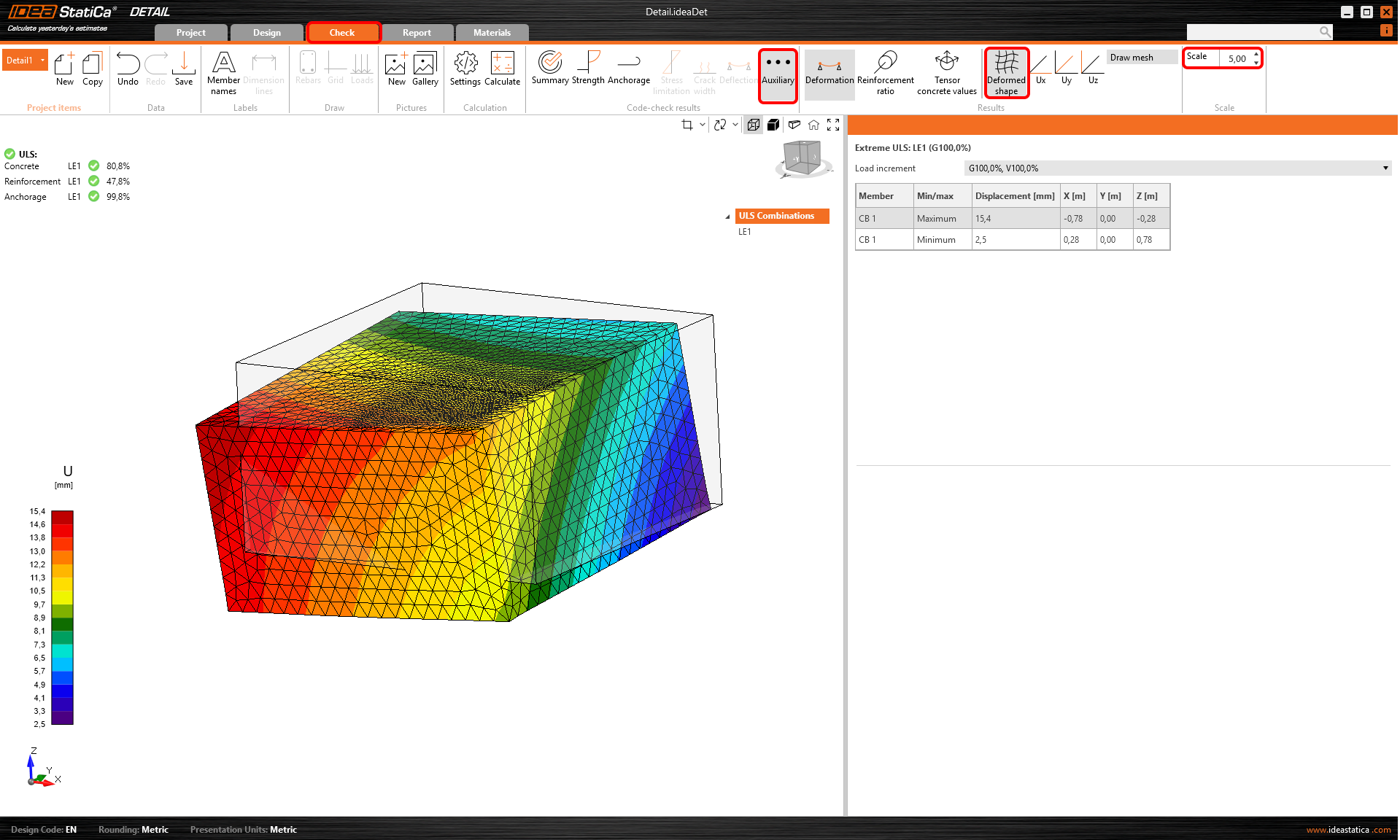Open calculation Settings
Image resolution: width=1400 pixels, height=840 pixels.
click(465, 69)
